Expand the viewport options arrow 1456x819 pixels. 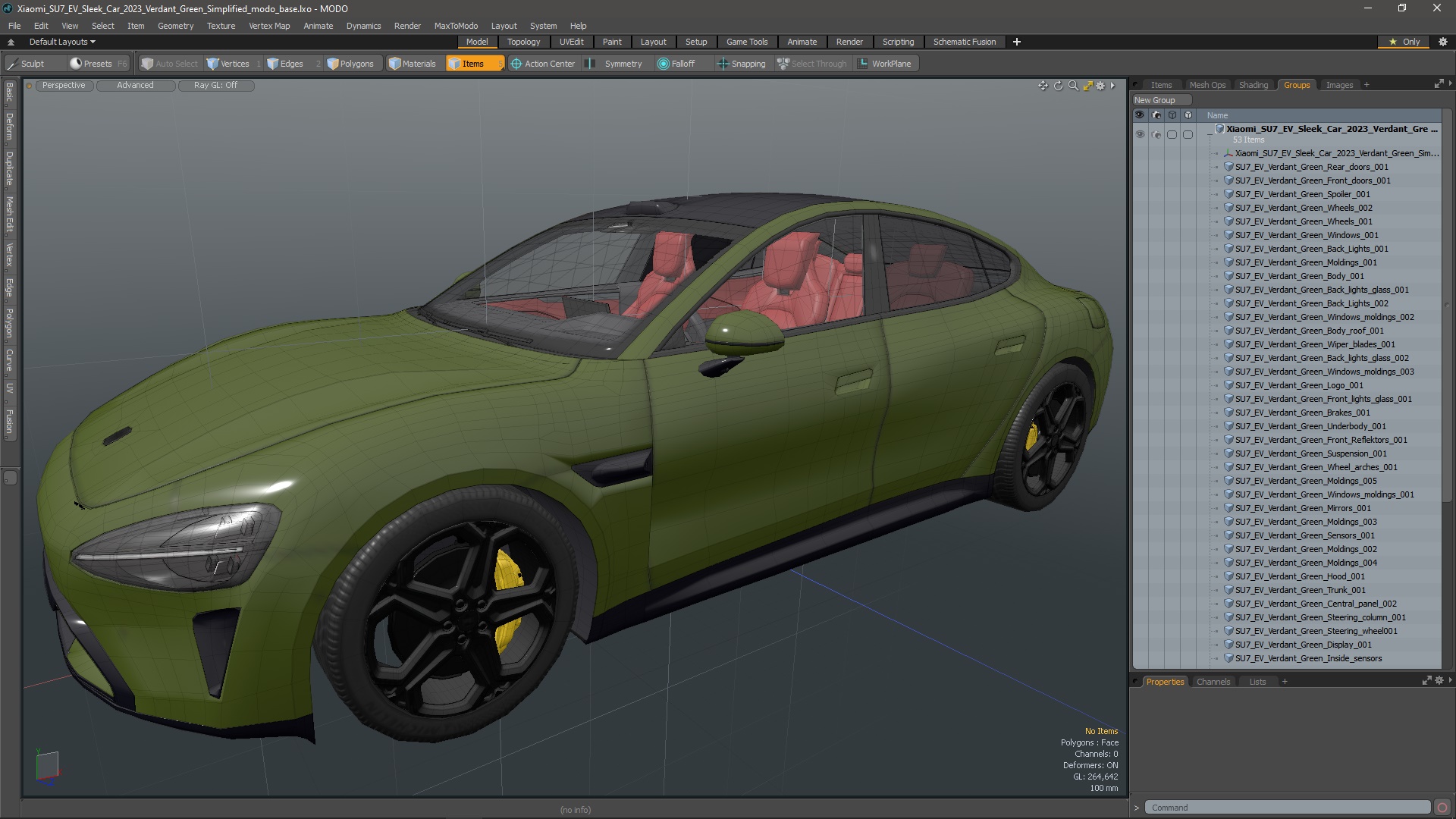1112,86
